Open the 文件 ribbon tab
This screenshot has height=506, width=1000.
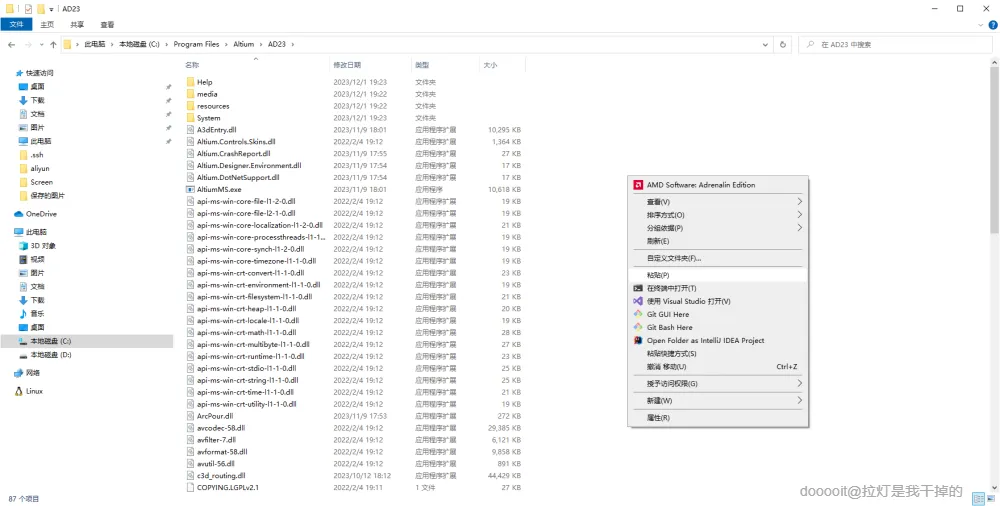pos(17,25)
